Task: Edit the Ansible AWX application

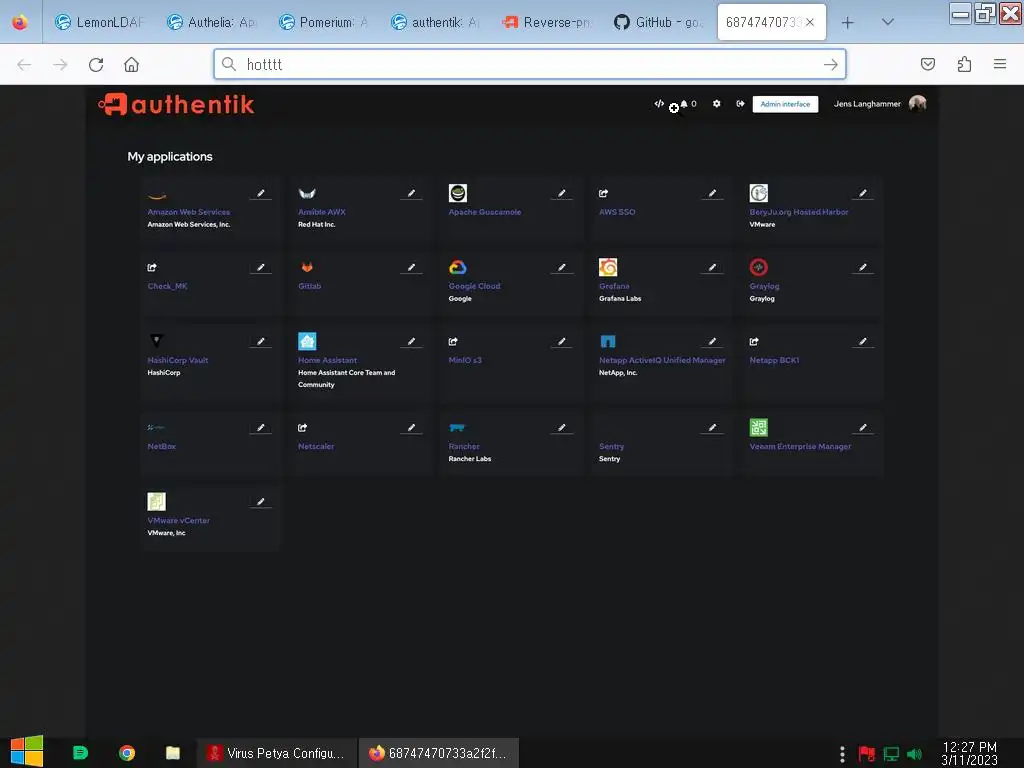Action: 411,193
